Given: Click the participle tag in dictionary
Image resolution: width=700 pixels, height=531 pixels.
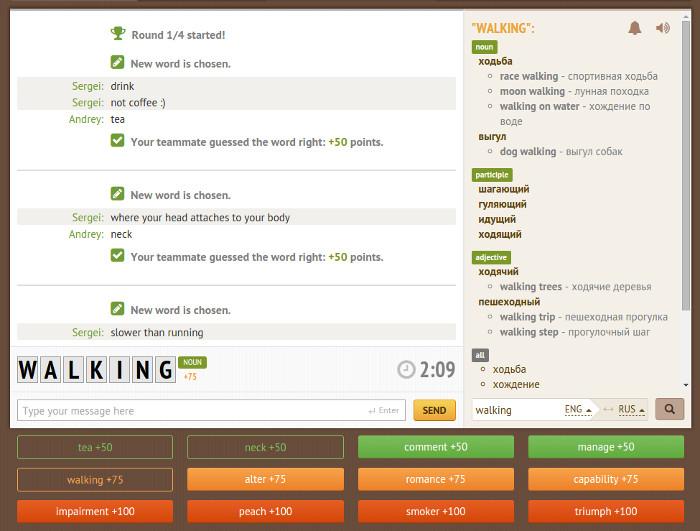Looking at the screenshot, I should click(492, 175).
